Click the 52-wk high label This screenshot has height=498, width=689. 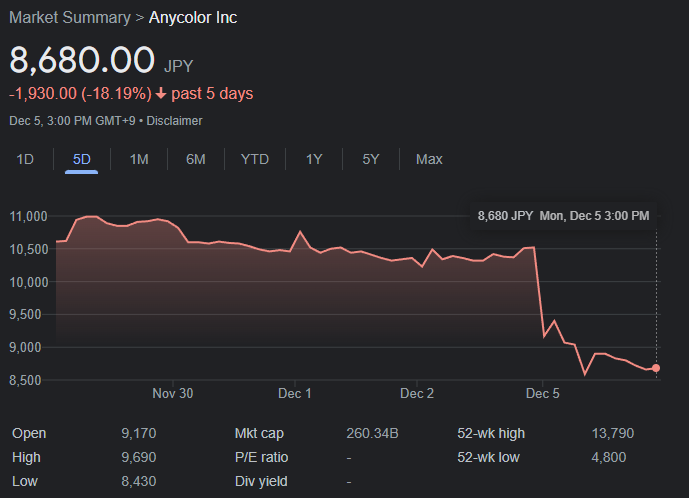click(x=491, y=433)
